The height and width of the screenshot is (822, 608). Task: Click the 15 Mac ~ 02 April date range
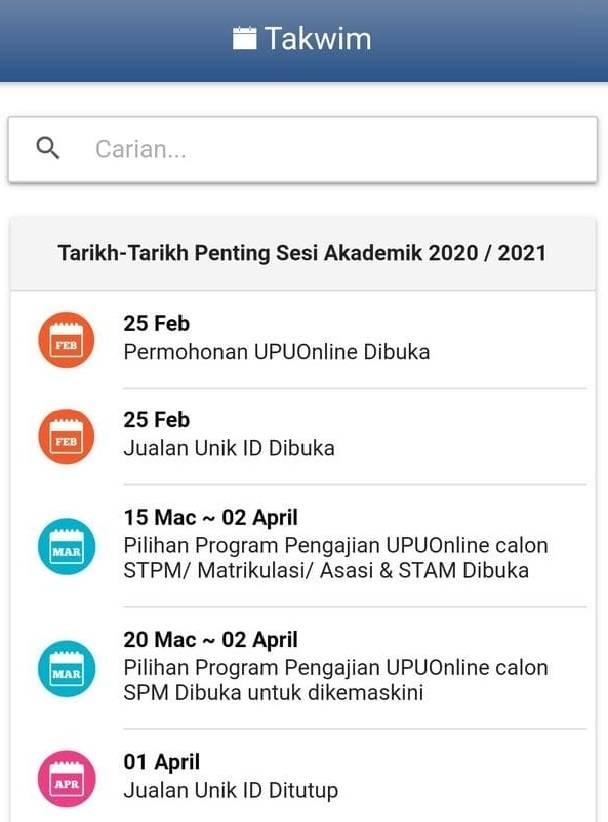tap(210, 518)
